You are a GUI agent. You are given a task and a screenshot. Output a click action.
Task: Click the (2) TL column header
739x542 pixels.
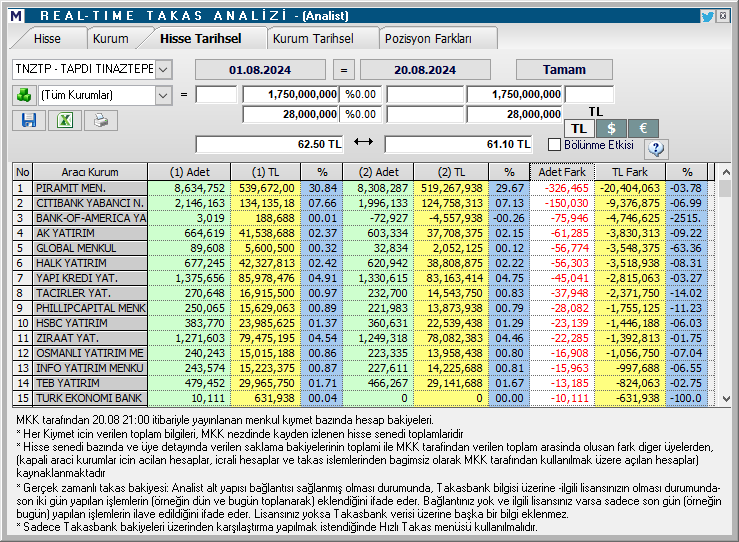tap(451, 172)
